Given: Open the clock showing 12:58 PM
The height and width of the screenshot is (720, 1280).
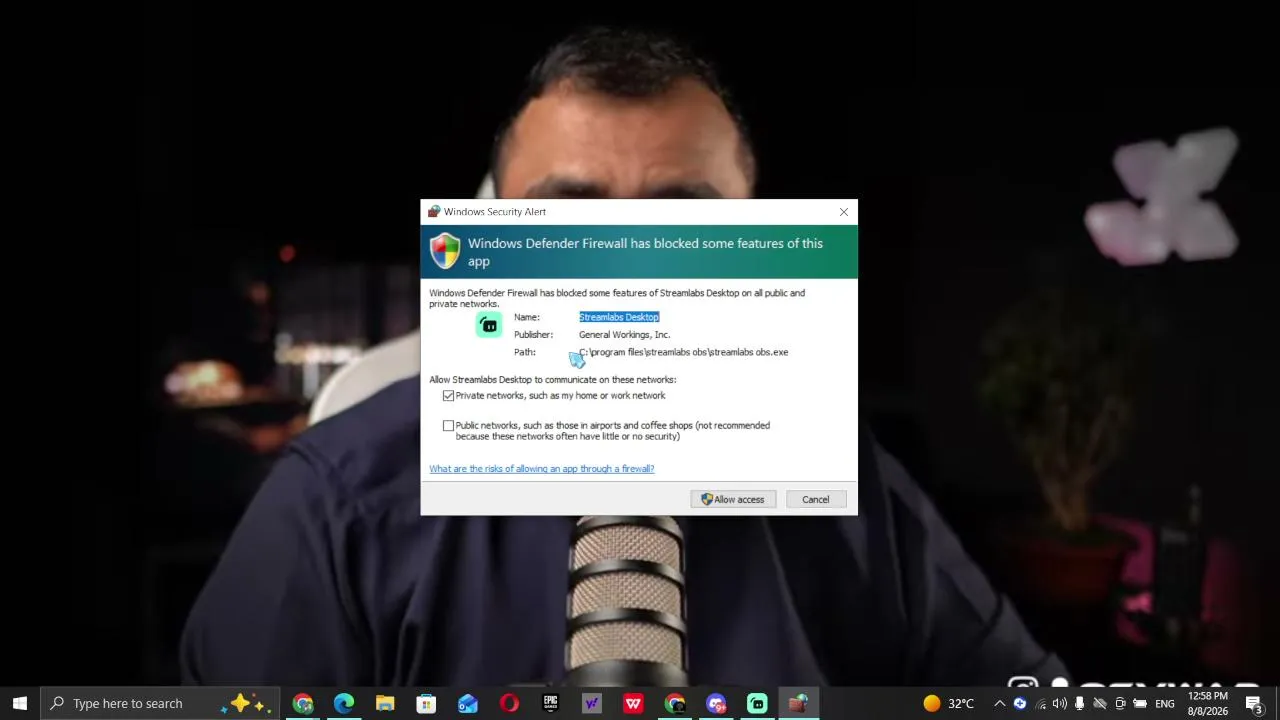Looking at the screenshot, I should point(1208,703).
